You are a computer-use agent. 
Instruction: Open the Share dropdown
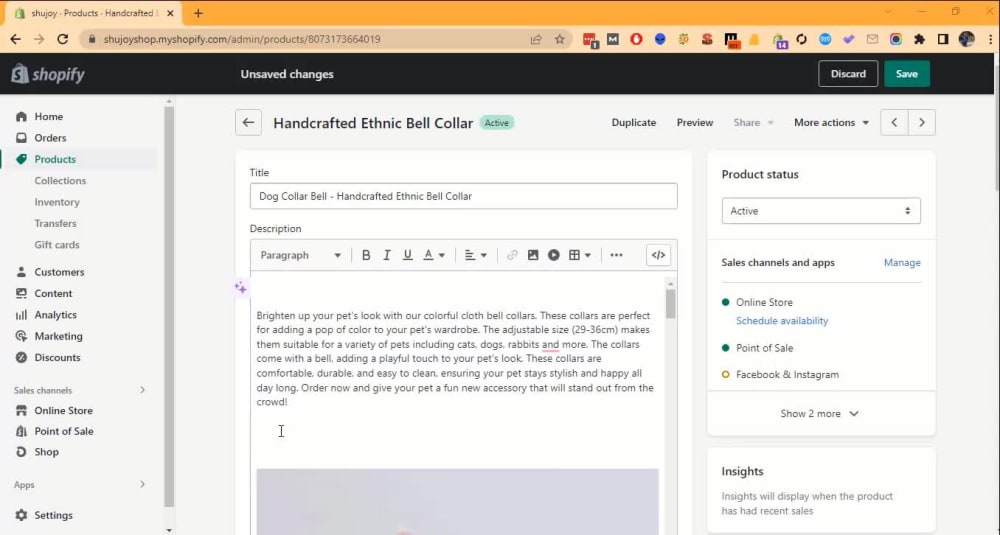(x=753, y=122)
